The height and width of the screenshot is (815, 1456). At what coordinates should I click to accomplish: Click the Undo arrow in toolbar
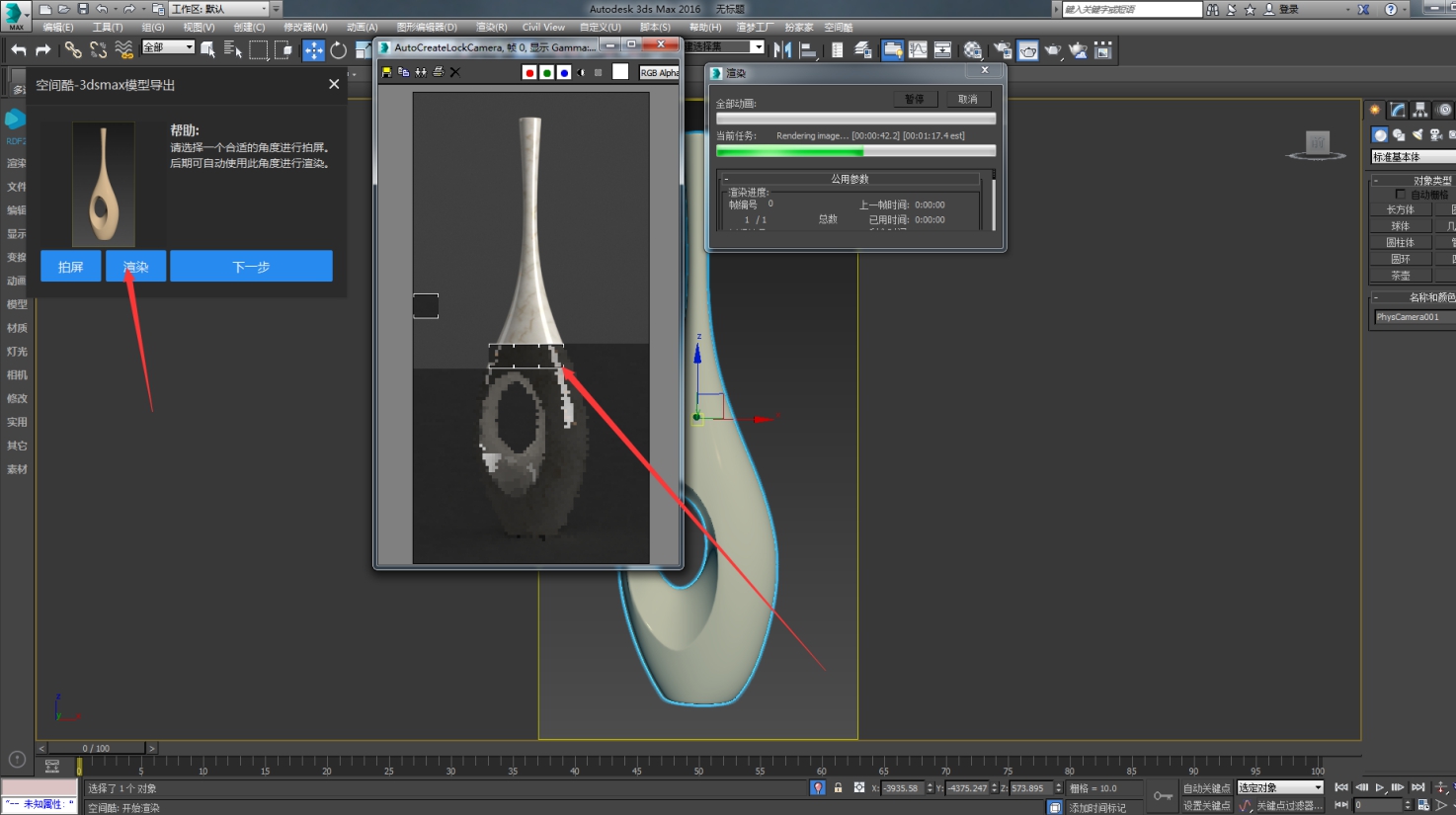click(18, 50)
